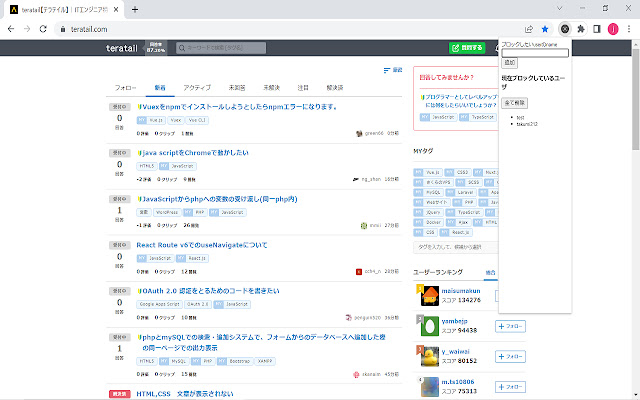The image size is (640, 400).
Task: Open the 解決済 tab
Action: click(x=335, y=88)
